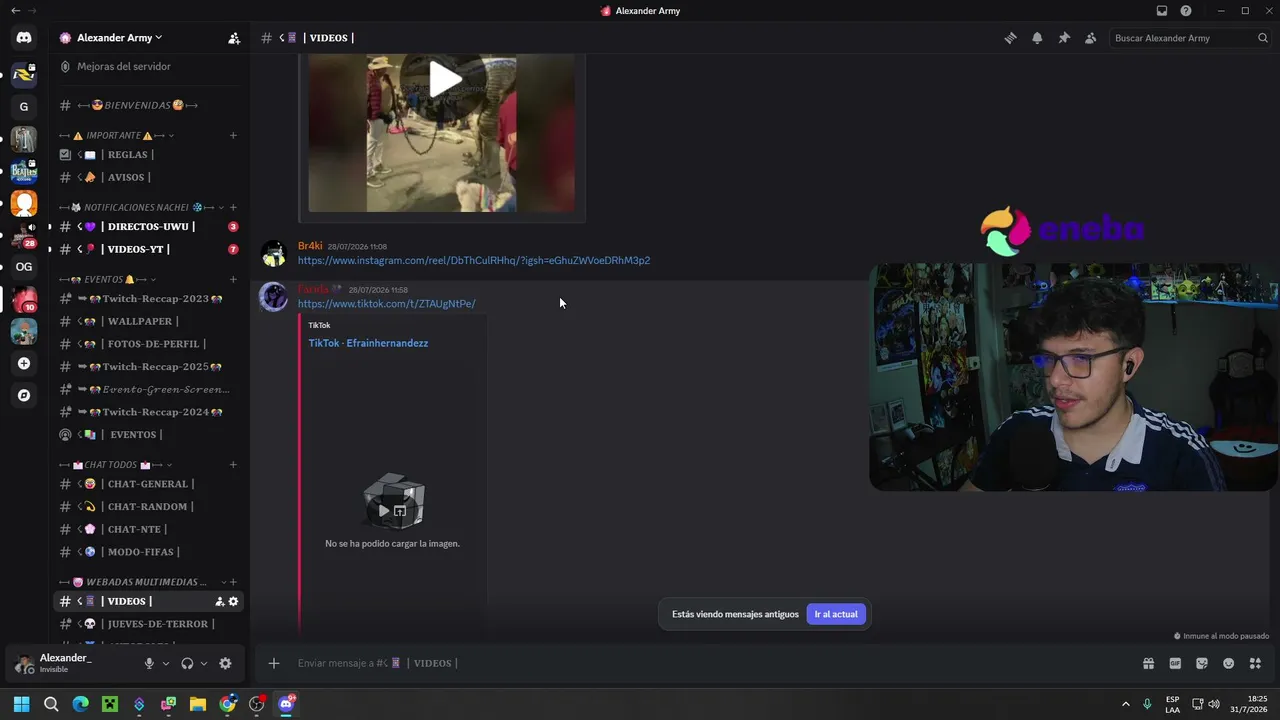Open Google Chrome from taskbar

227,704
